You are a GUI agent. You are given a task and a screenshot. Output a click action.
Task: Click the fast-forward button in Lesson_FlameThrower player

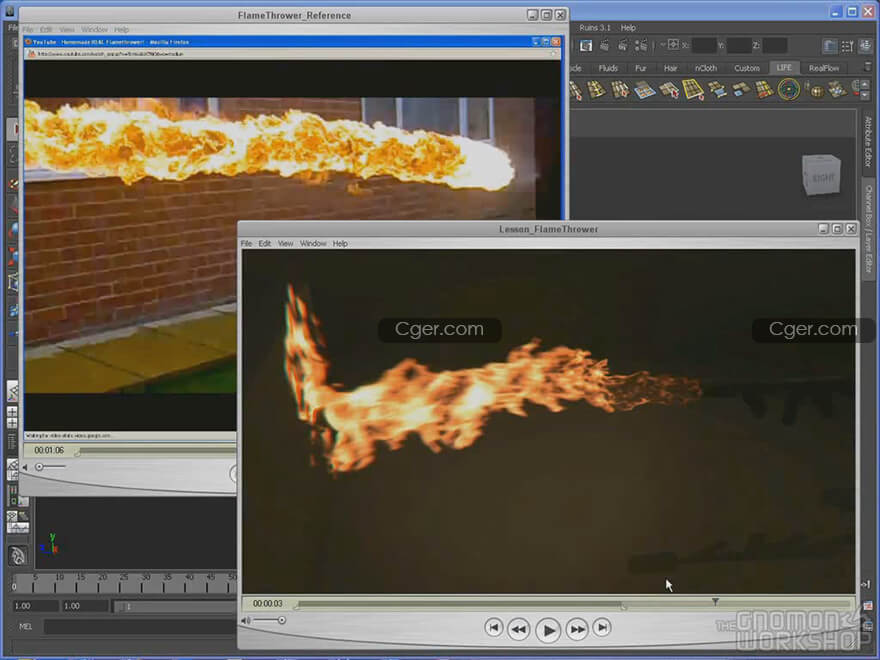tap(577, 629)
